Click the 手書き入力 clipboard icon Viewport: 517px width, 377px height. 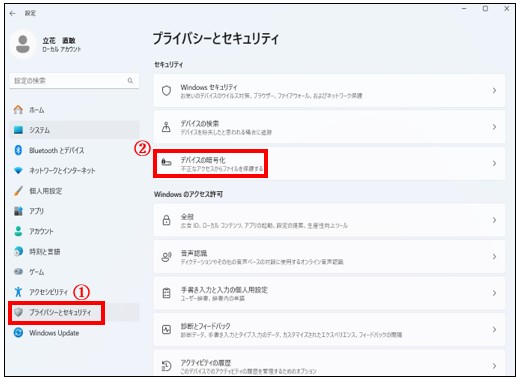166,293
